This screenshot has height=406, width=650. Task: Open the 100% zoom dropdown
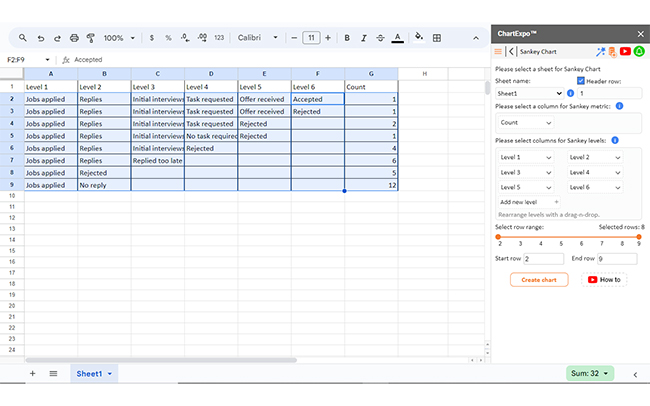(x=119, y=38)
